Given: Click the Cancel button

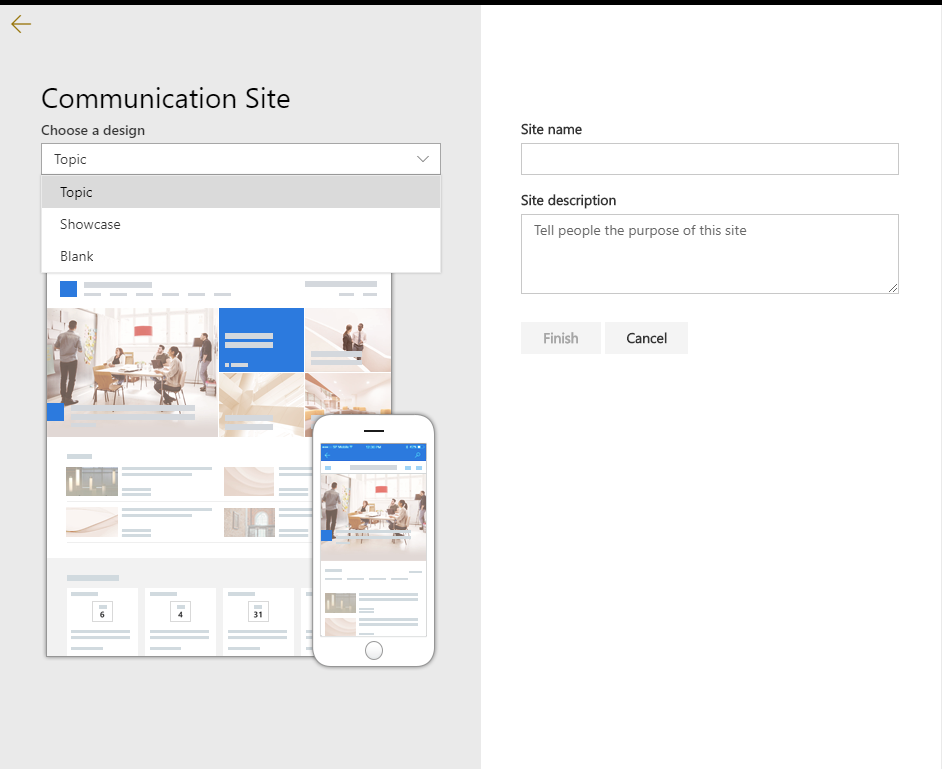Looking at the screenshot, I should click(646, 338).
